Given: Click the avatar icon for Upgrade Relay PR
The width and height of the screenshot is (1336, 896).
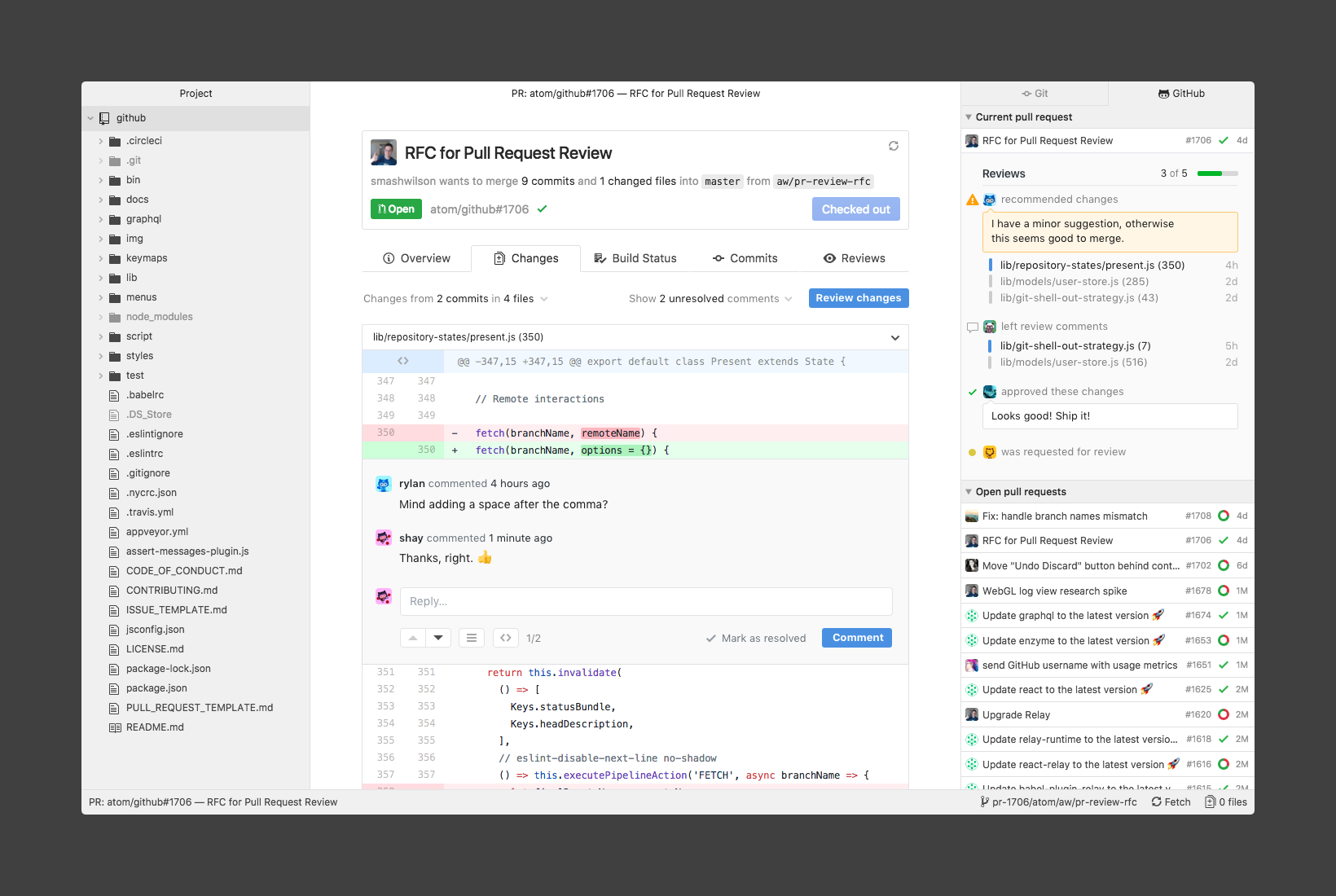Looking at the screenshot, I should pyautogui.click(x=972, y=714).
